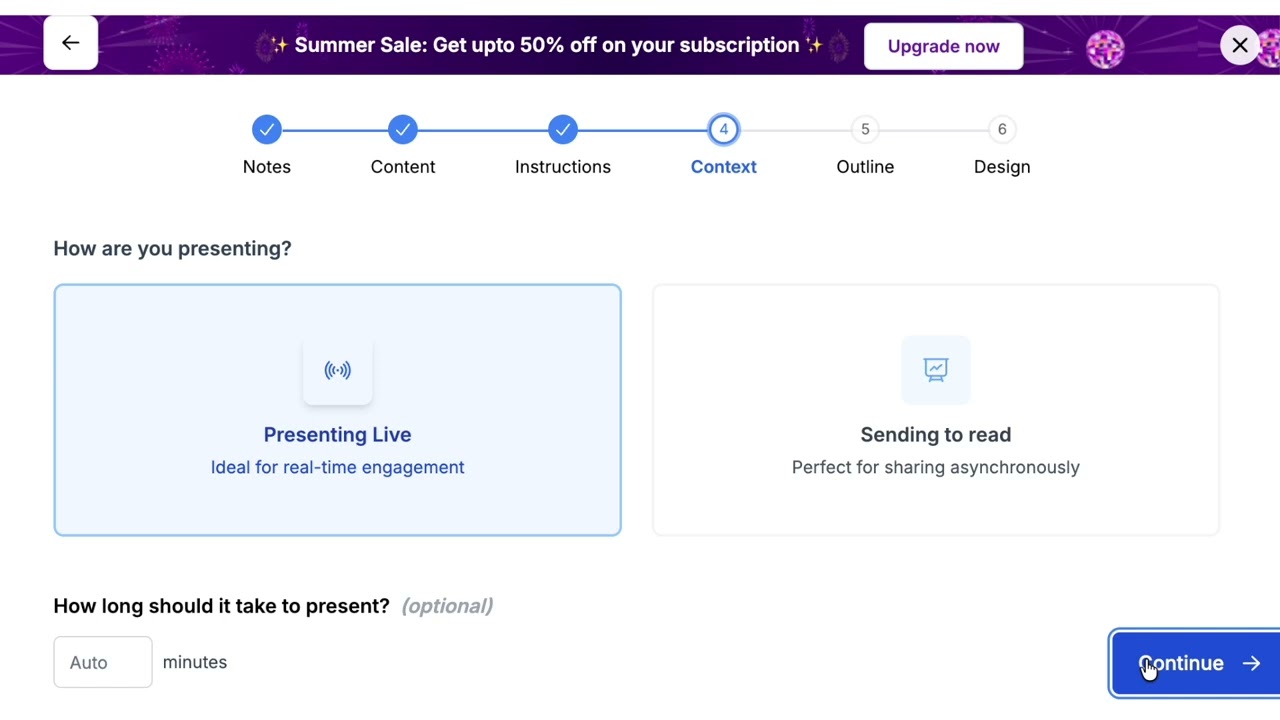Jump to step 5 Outline circle
Image resolution: width=1280 pixels, height=720 pixels.
865,130
